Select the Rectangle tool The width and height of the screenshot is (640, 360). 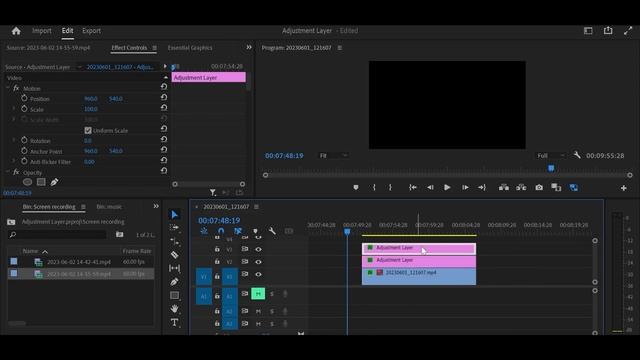(174, 295)
